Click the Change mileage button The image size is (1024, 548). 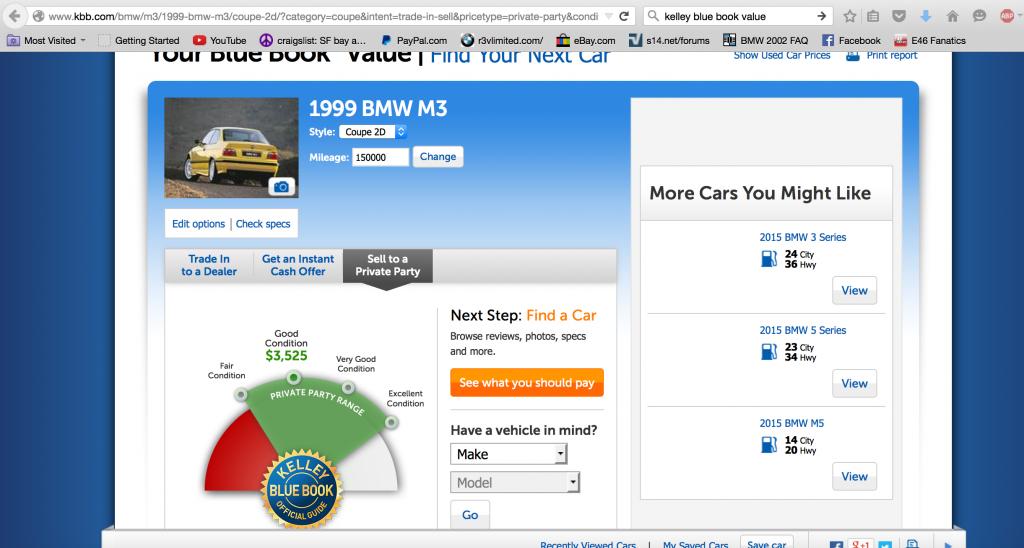tap(438, 157)
